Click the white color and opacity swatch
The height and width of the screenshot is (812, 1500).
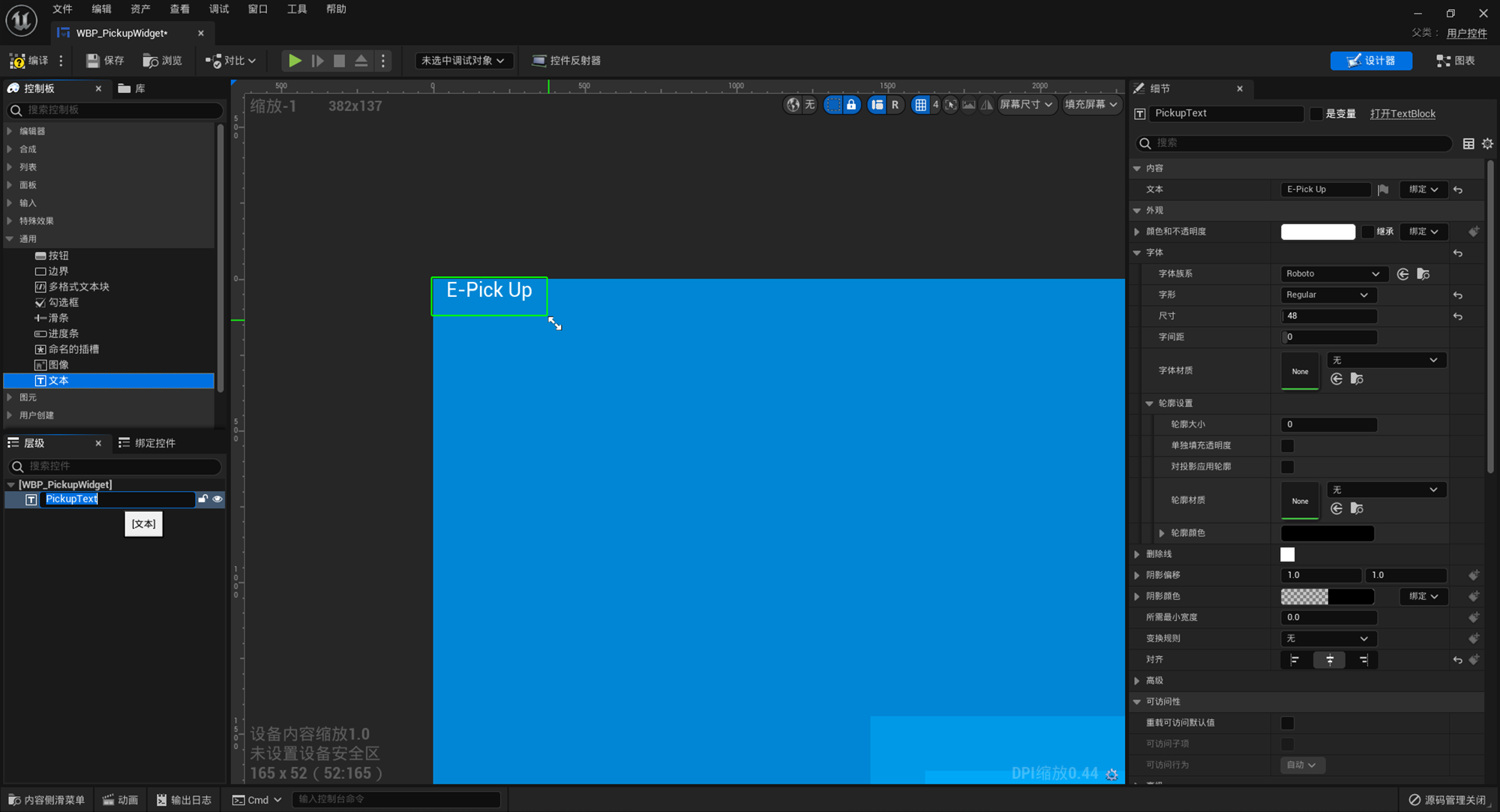[x=1318, y=232]
